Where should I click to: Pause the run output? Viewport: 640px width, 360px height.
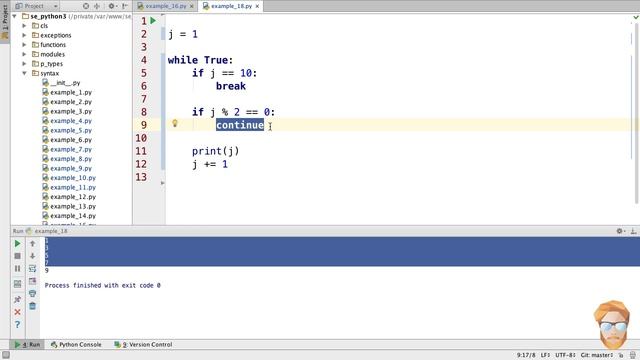(x=17, y=269)
